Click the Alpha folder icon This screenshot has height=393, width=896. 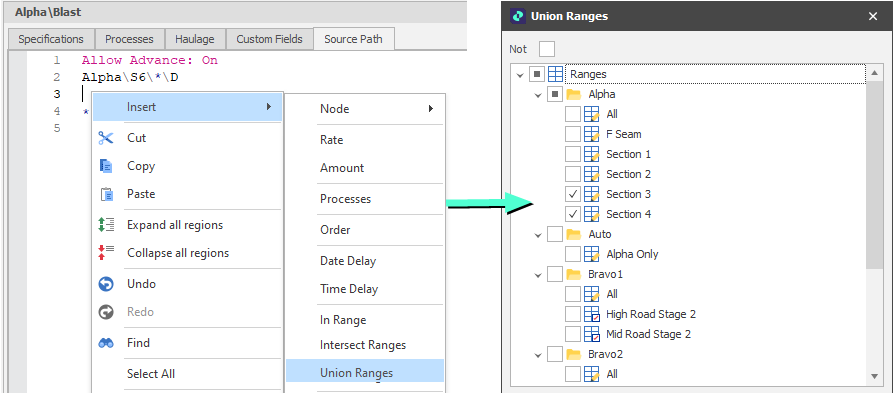[x=573, y=94]
